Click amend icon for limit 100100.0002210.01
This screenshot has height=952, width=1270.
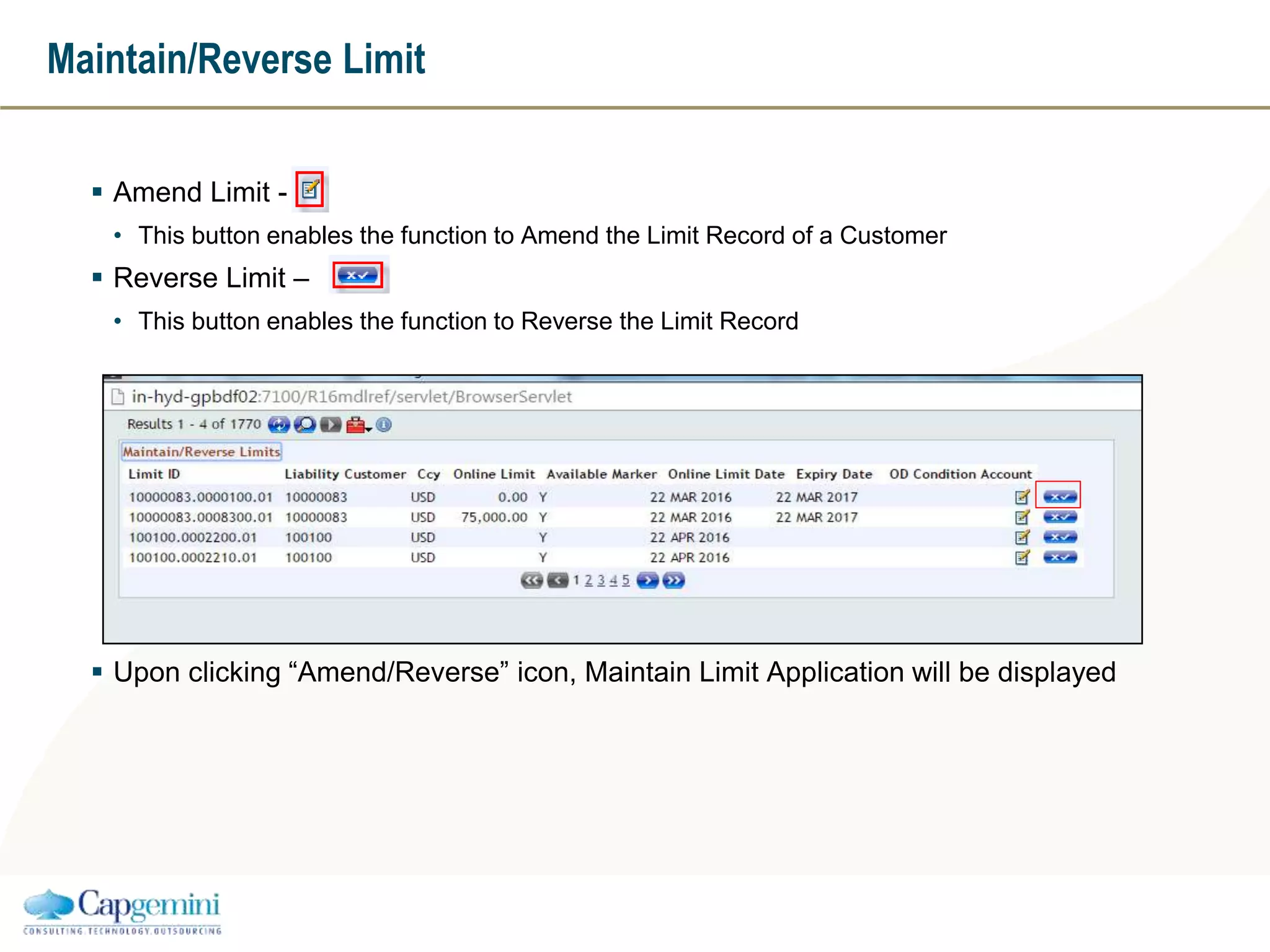point(1022,557)
